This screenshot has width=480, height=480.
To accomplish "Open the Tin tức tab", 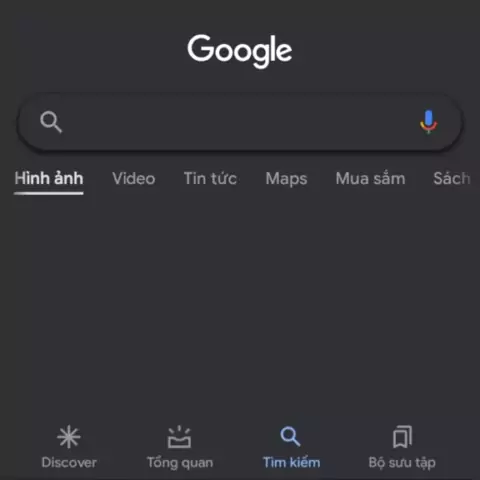I will click(x=210, y=178).
